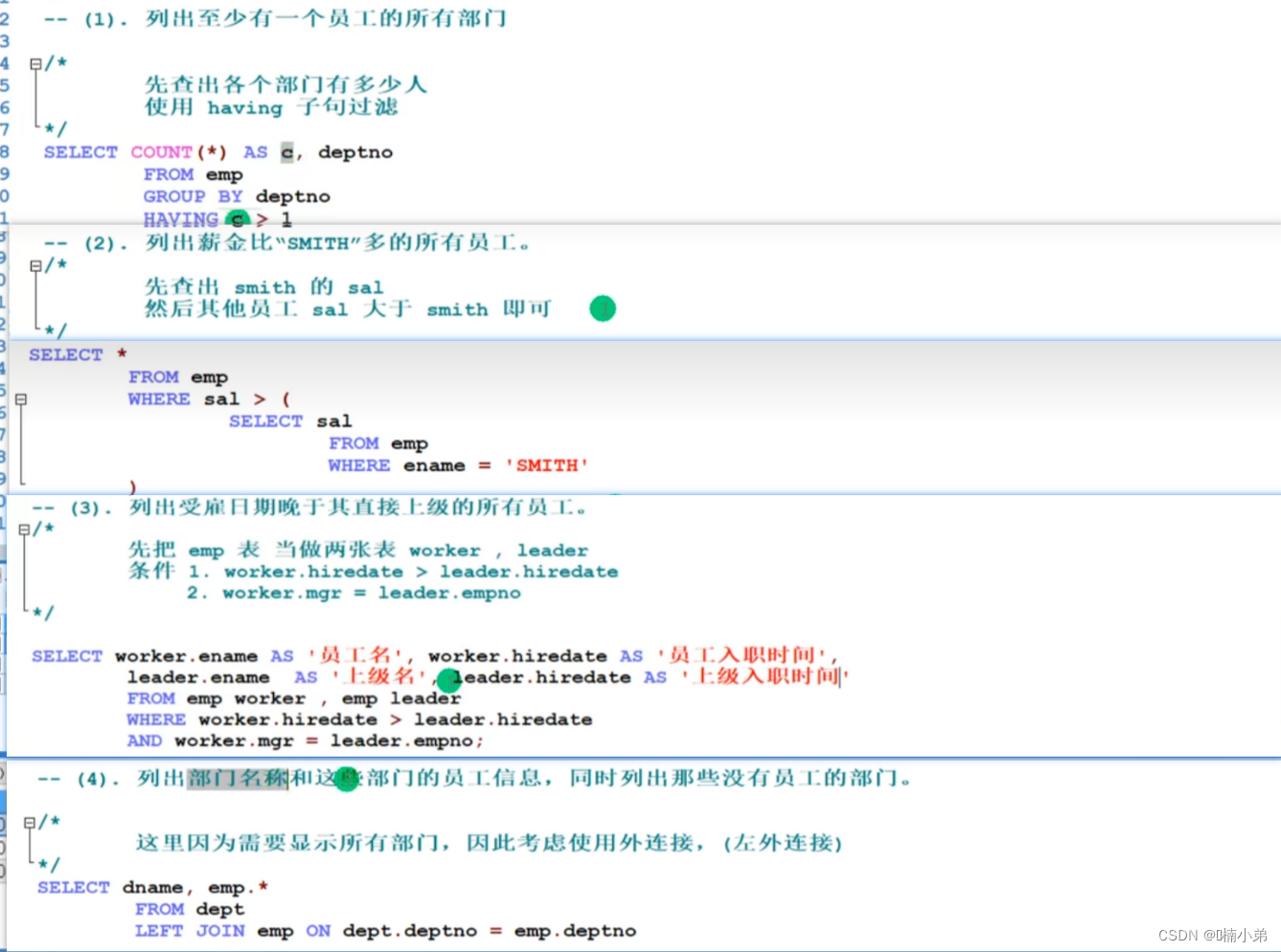
Task: Click the alias string '员工入职时间'
Action: pyautogui.click(x=743, y=655)
